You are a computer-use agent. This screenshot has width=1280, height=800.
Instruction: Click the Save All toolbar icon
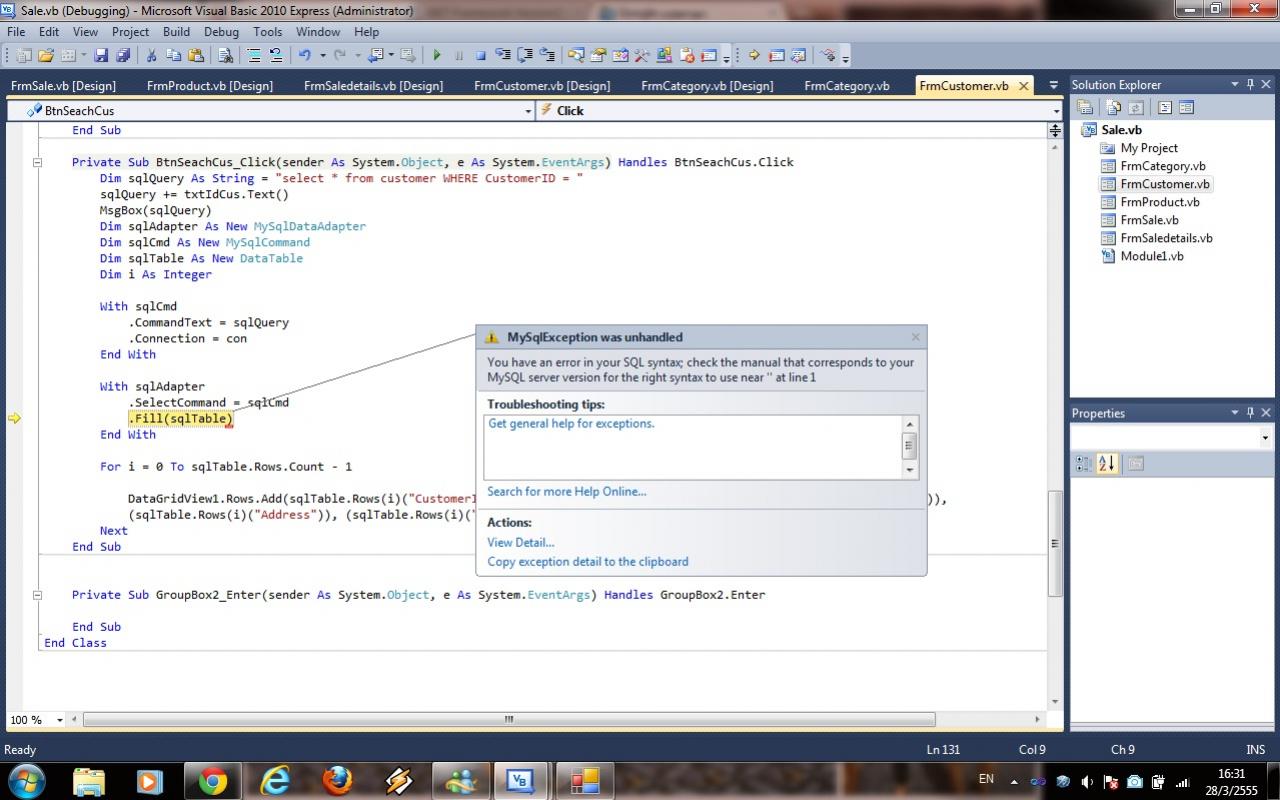tap(122, 56)
